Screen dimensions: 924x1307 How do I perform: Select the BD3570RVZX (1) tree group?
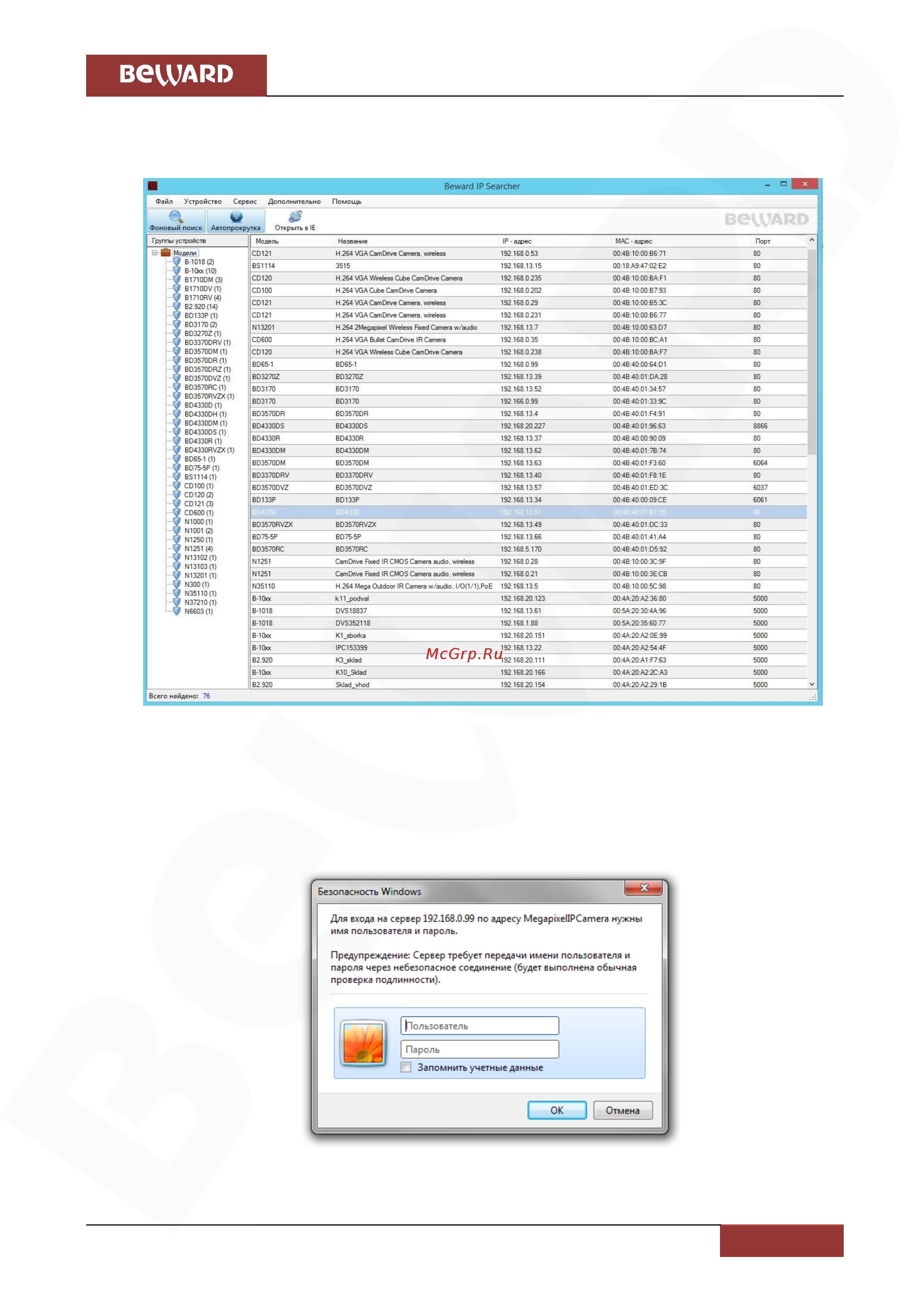[209, 396]
